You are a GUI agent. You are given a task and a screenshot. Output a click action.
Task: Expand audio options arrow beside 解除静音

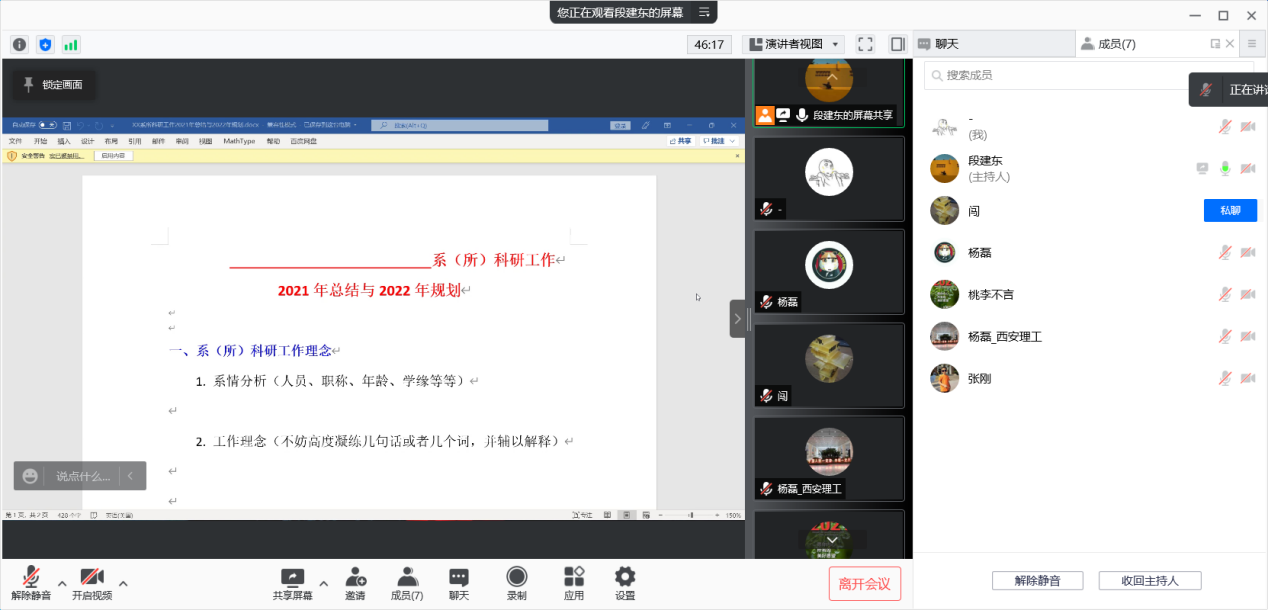point(62,583)
